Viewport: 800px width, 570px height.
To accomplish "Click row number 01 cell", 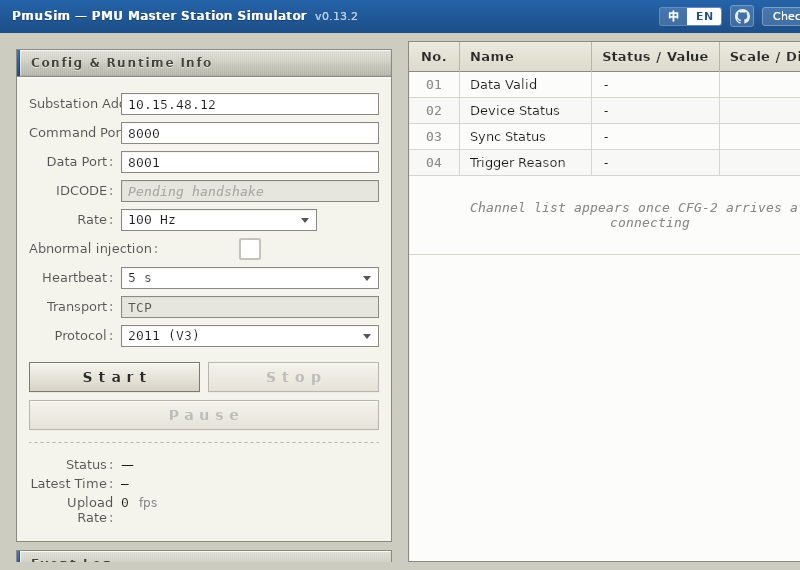I will [x=434, y=85].
